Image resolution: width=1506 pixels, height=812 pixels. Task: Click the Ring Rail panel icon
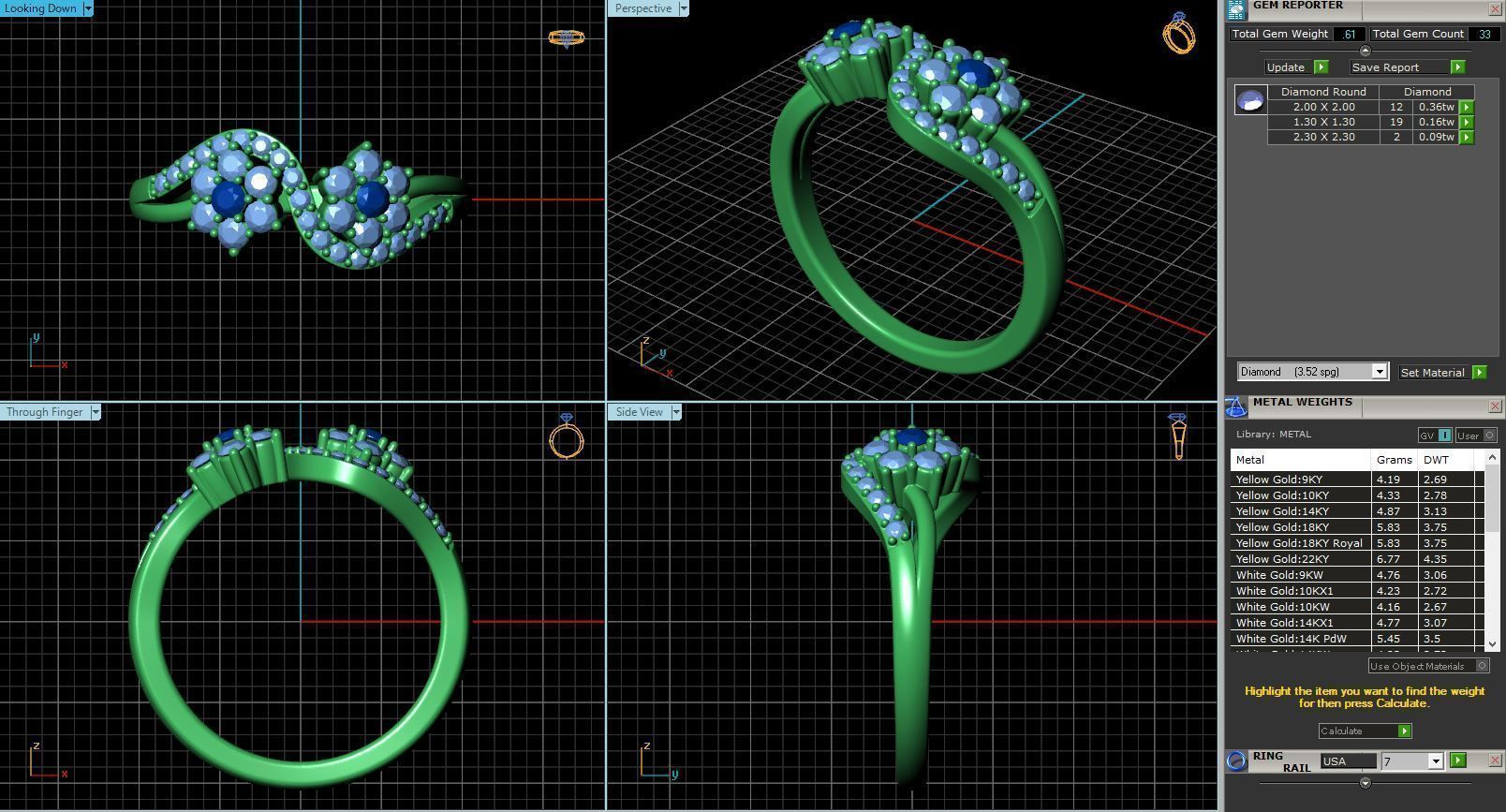coord(1236,760)
